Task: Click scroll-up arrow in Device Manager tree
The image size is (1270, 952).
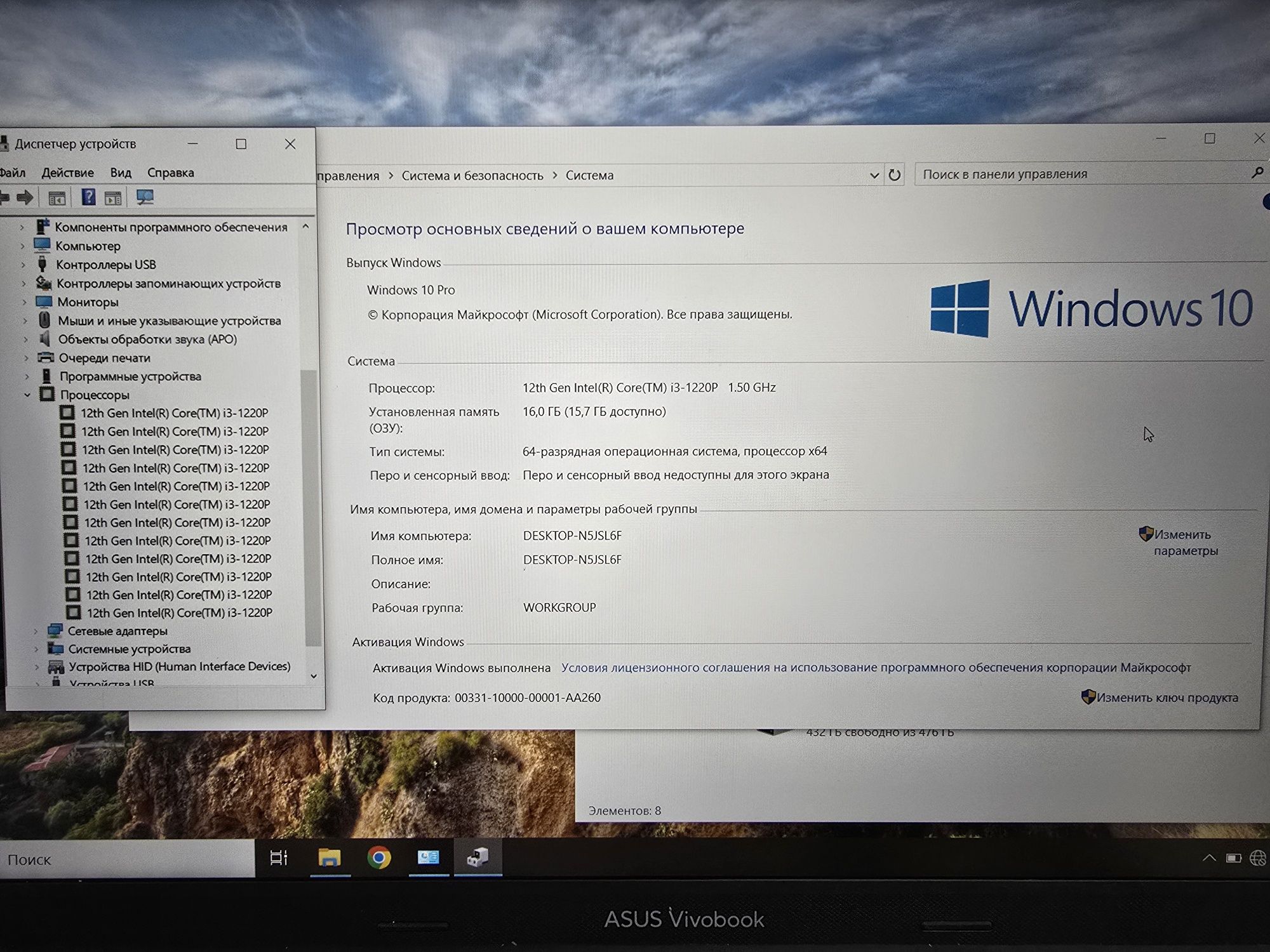Action: pos(306,226)
